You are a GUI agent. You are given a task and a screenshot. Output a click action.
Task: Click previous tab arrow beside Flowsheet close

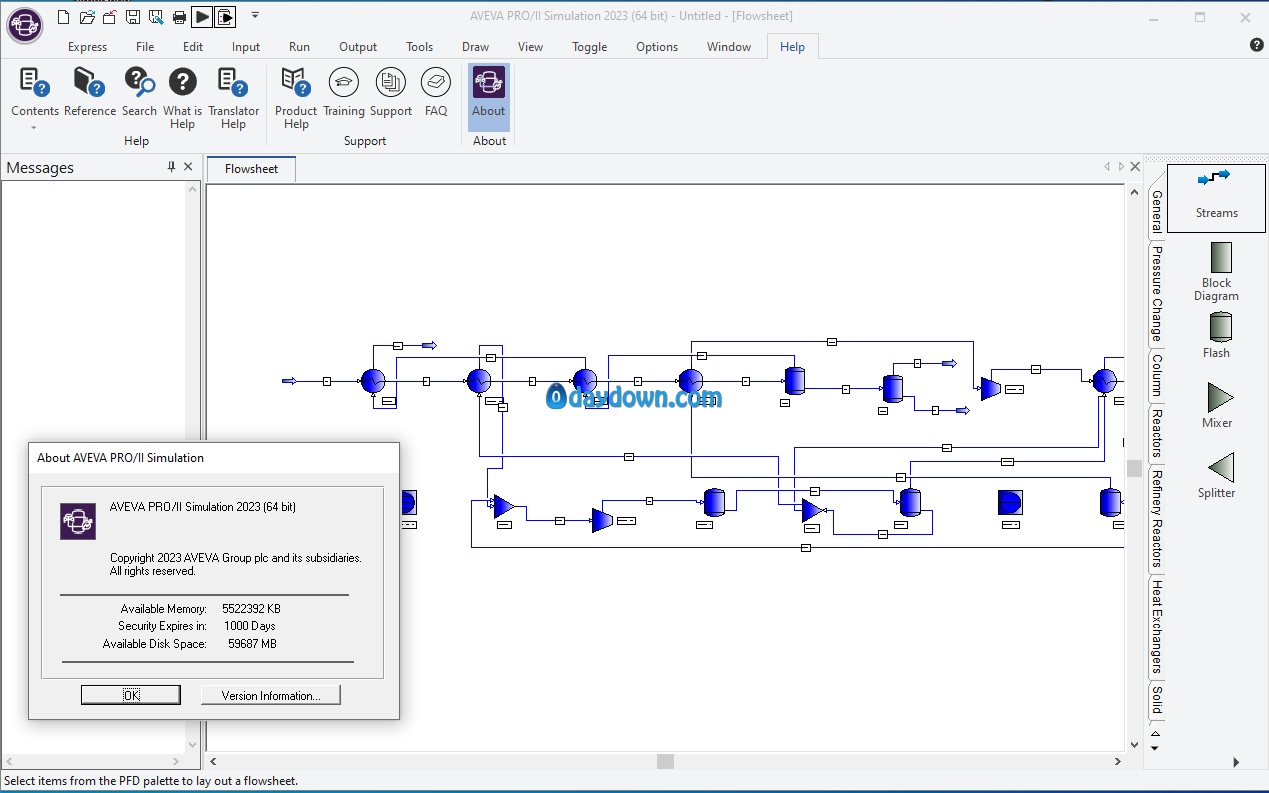[1107, 167]
